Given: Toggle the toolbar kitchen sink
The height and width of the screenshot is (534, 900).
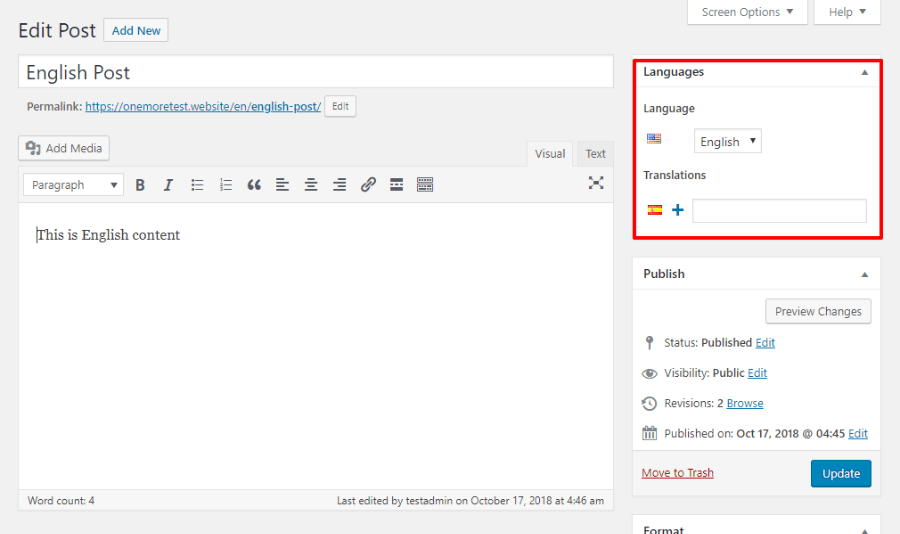Looking at the screenshot, I should tap(425, 185).
